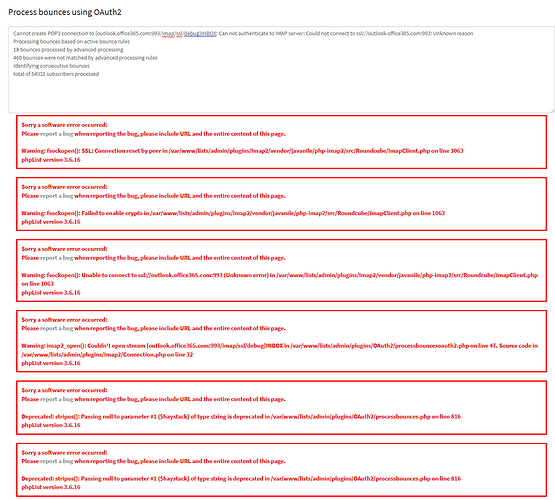Open 'report a bug' link in first stripos() deprecated error

click(x=57, y=399)
